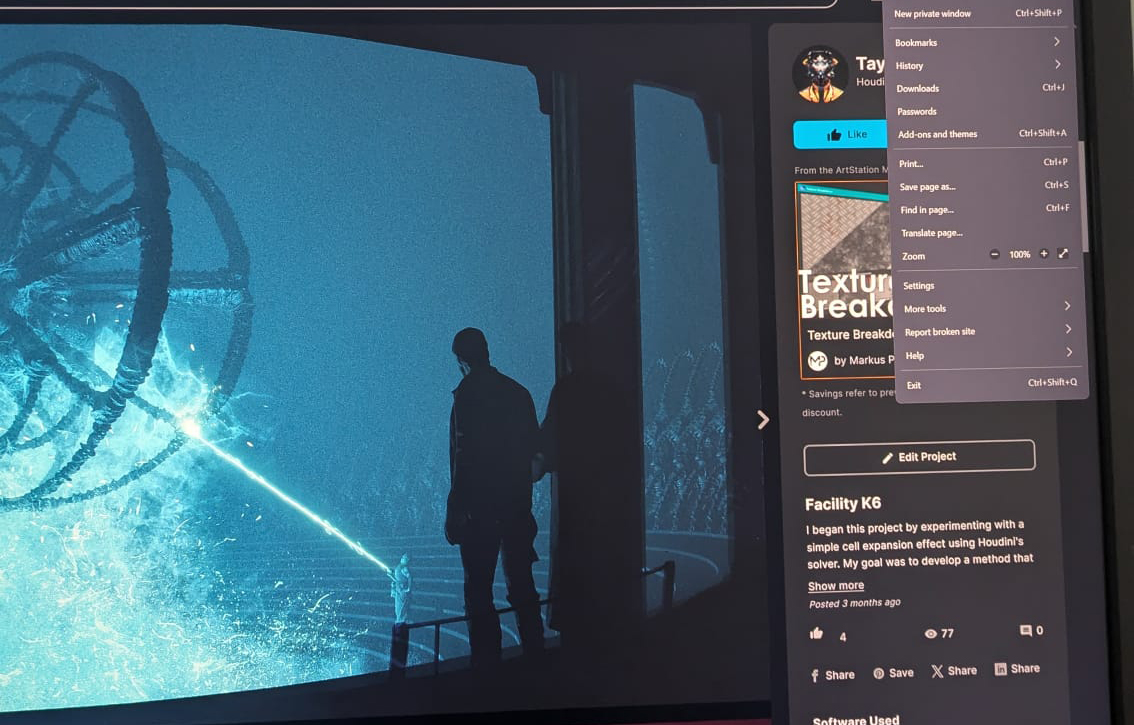Click the Posted 3 months ago text
This screenshot has width=1134, height=725.
pyautogui.click(x=855, y=603)
